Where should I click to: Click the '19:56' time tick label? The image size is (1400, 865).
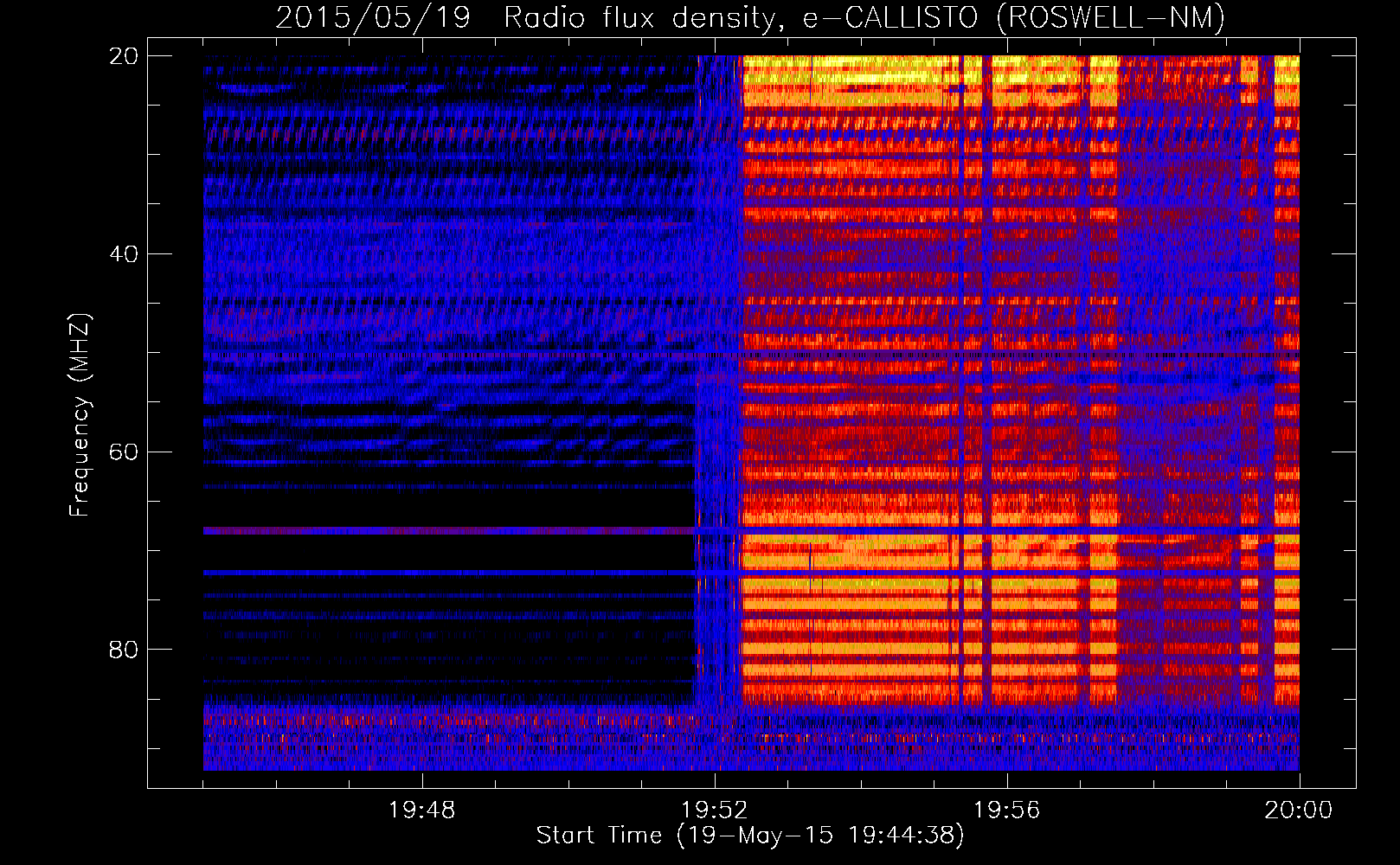click(x=1007, y=811)
